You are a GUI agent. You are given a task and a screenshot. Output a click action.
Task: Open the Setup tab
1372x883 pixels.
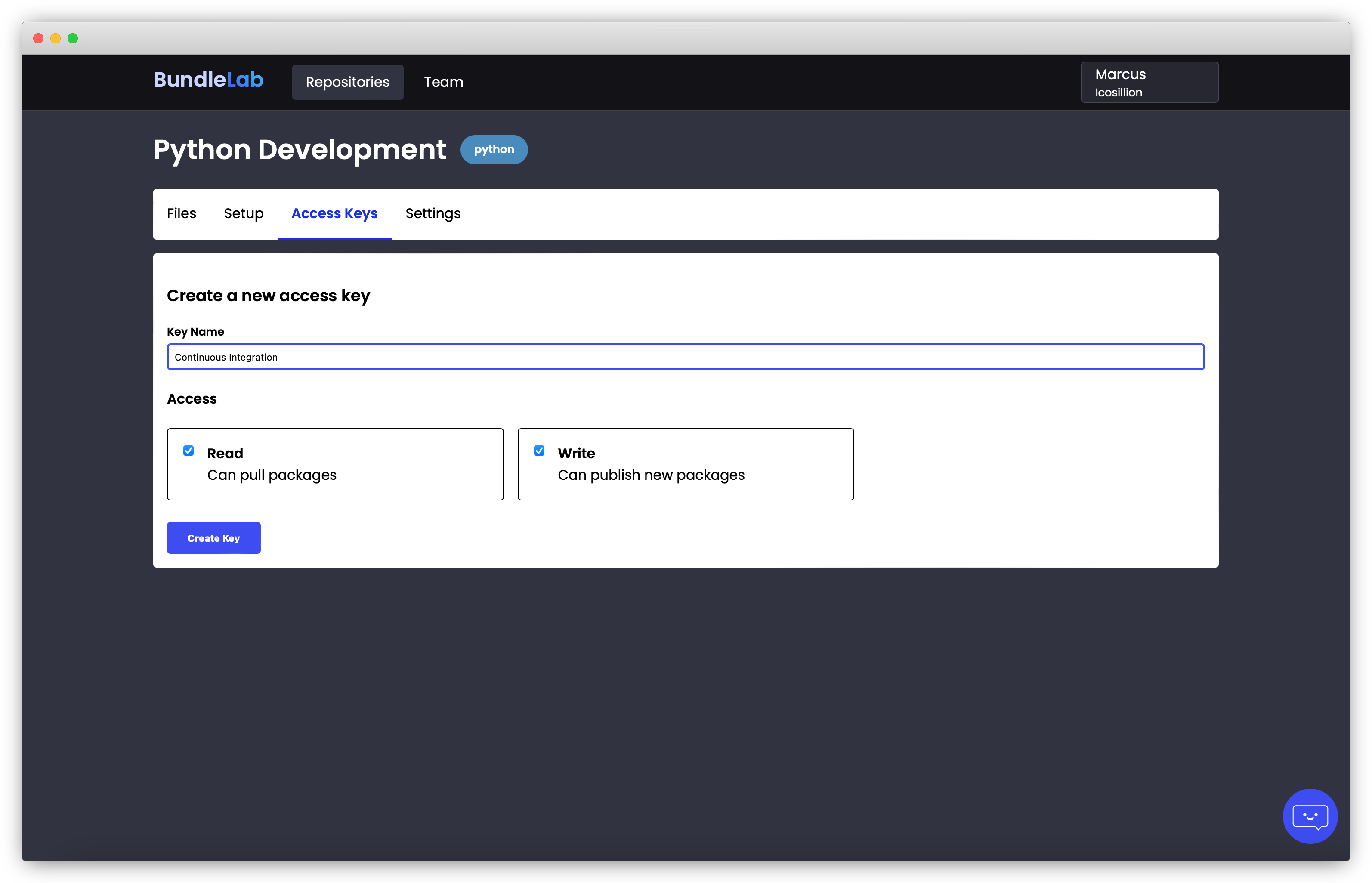pos(244,214)
